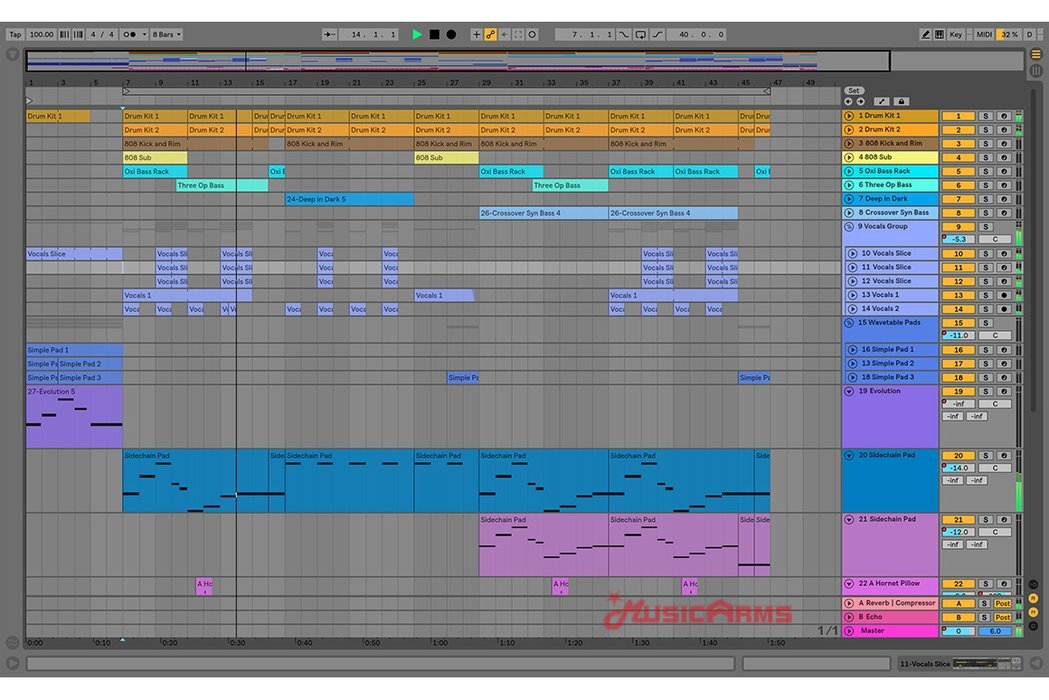Toggle Automation Arm in the control bar

491,34
